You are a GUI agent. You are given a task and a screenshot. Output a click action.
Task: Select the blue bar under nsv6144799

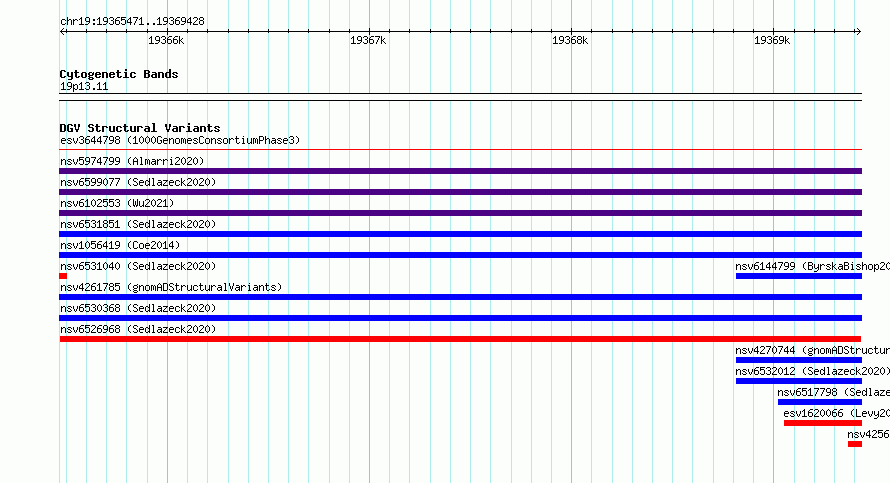click(x=799, y=276)
